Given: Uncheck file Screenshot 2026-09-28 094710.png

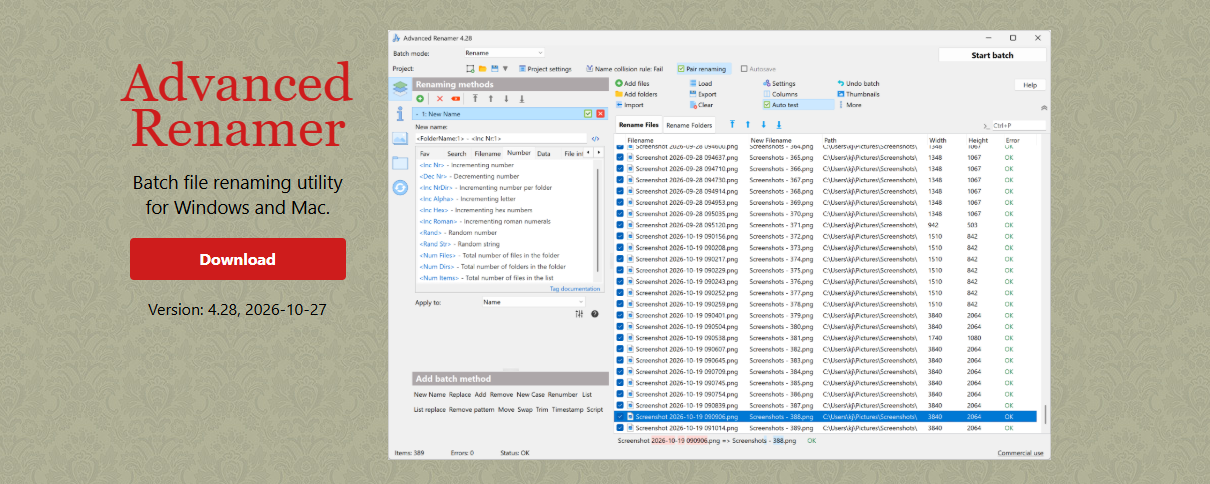Looking at the screenshot, I should 620,168.
